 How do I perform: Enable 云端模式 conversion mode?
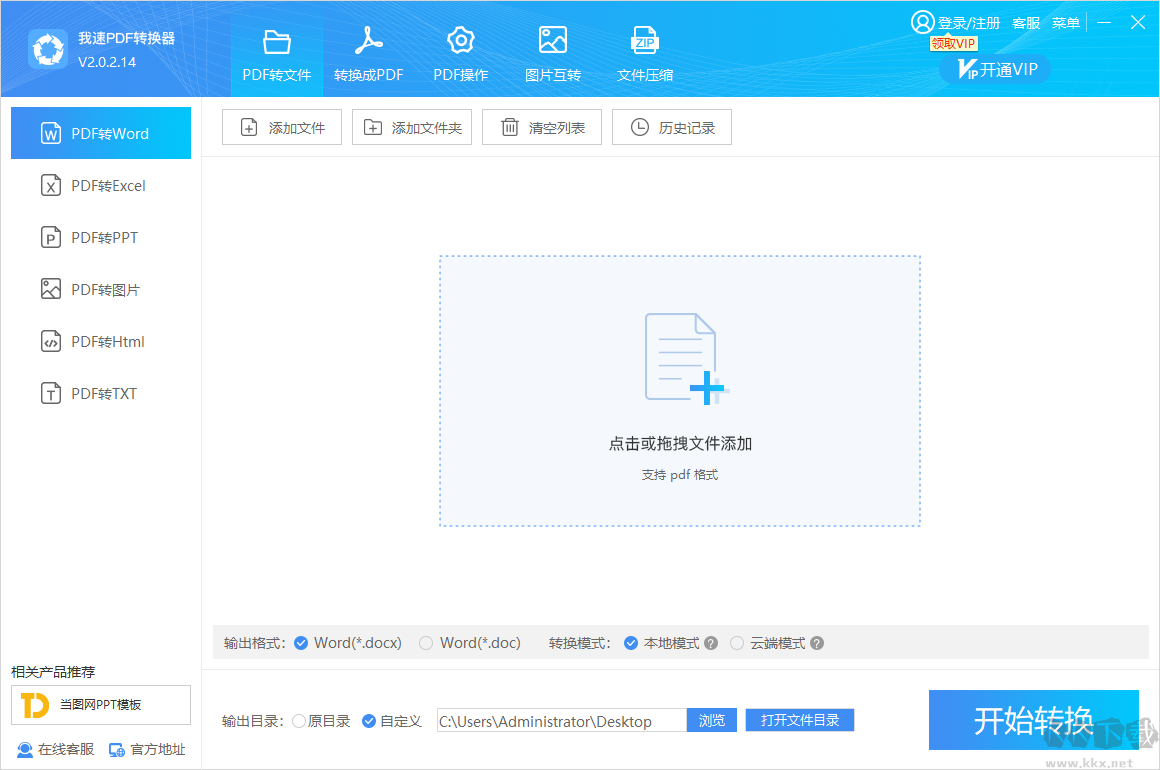click(x=770, y=643)
